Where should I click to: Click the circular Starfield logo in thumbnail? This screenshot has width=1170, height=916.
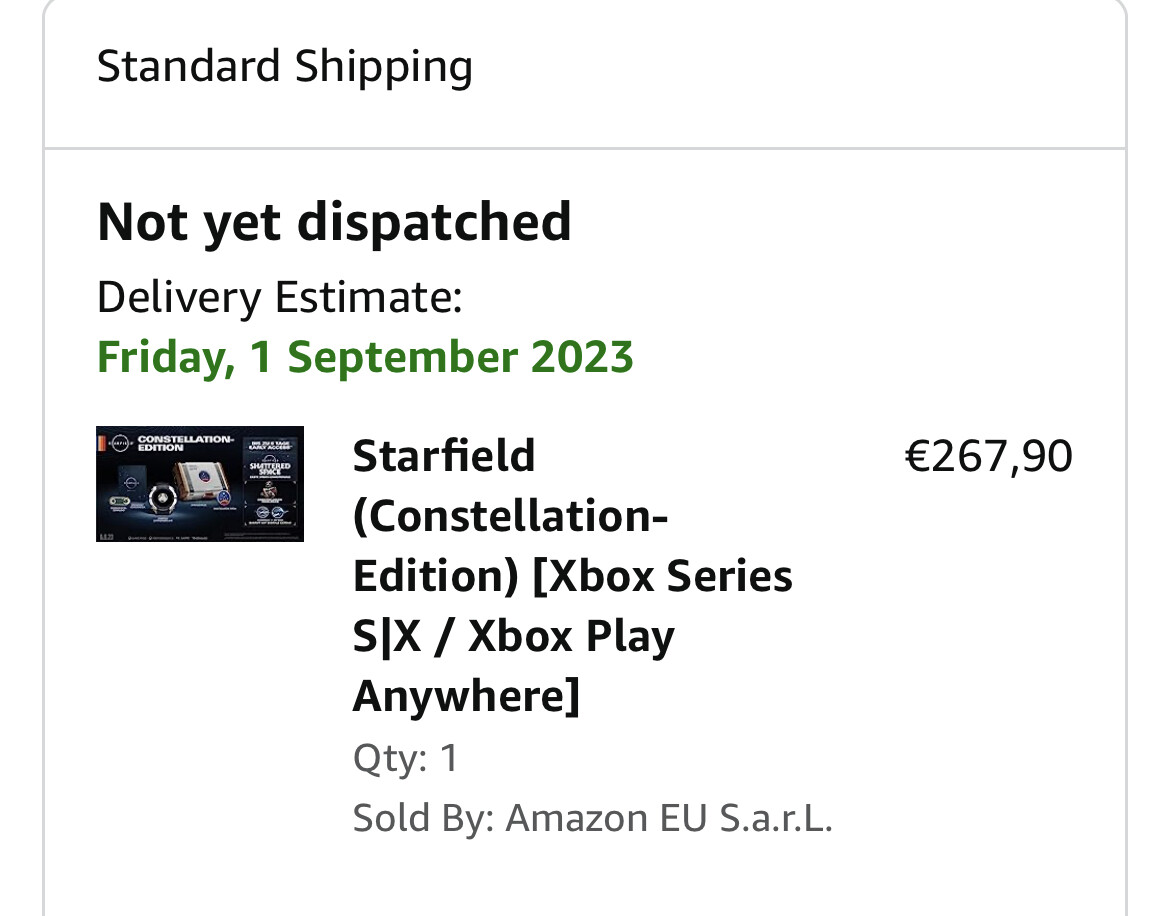click(x=120, y=443)
